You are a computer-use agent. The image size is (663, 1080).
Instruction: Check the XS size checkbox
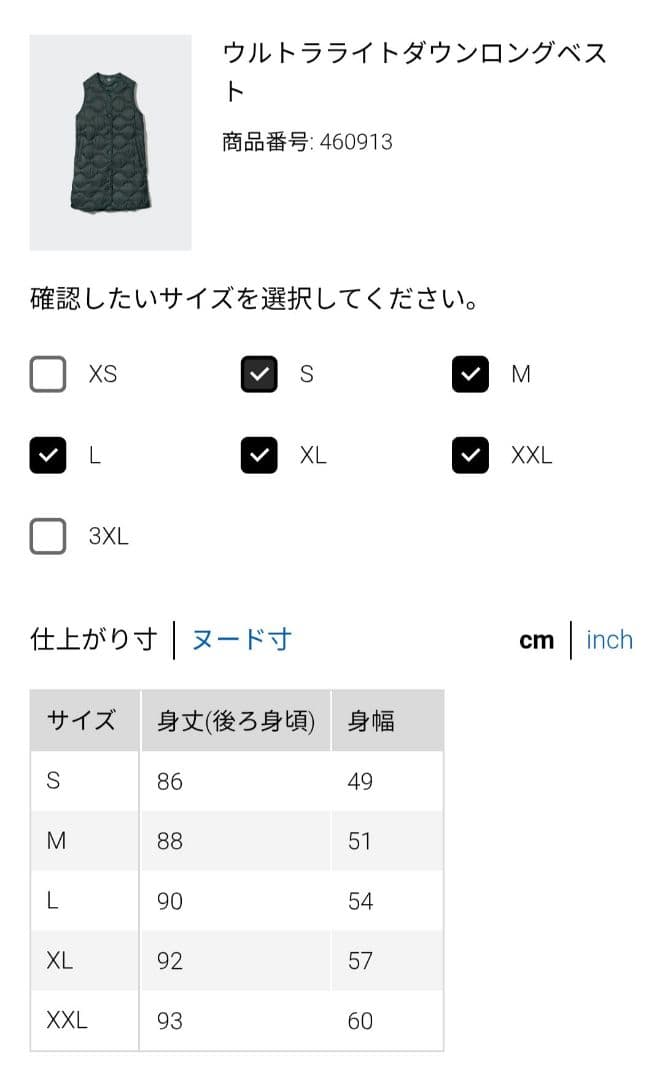[47, 374]
